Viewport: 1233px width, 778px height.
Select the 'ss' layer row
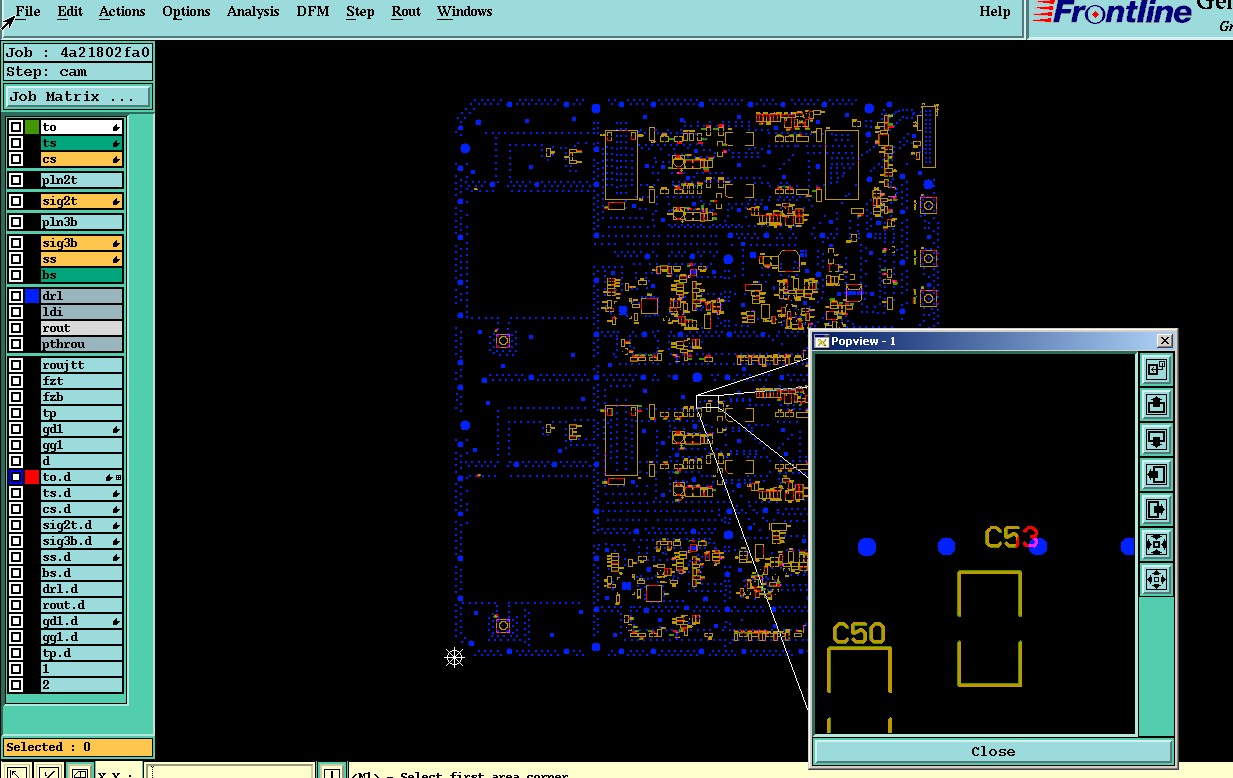(82, 259)
